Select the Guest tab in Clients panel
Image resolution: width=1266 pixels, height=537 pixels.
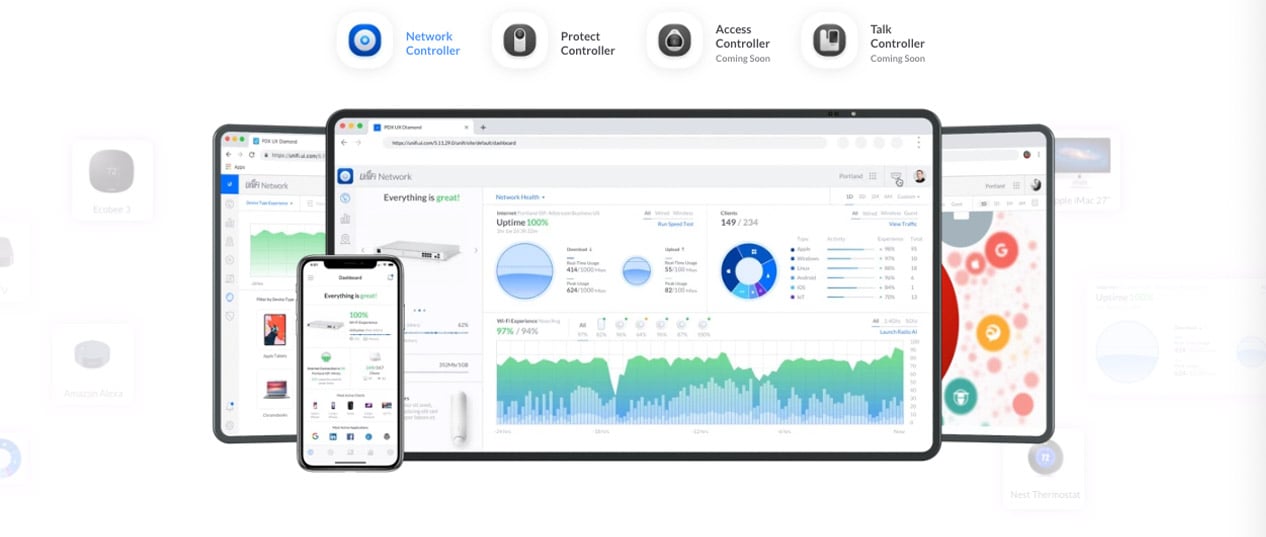point(910,213)
